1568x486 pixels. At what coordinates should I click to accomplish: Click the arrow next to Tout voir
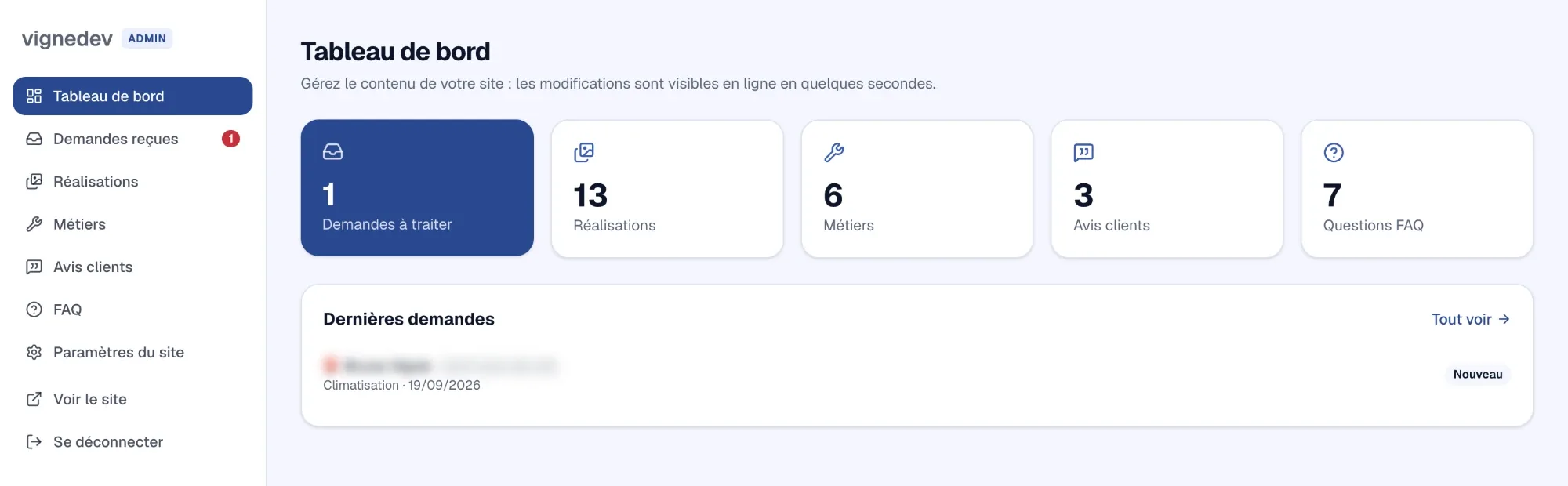coord(1504,319)
